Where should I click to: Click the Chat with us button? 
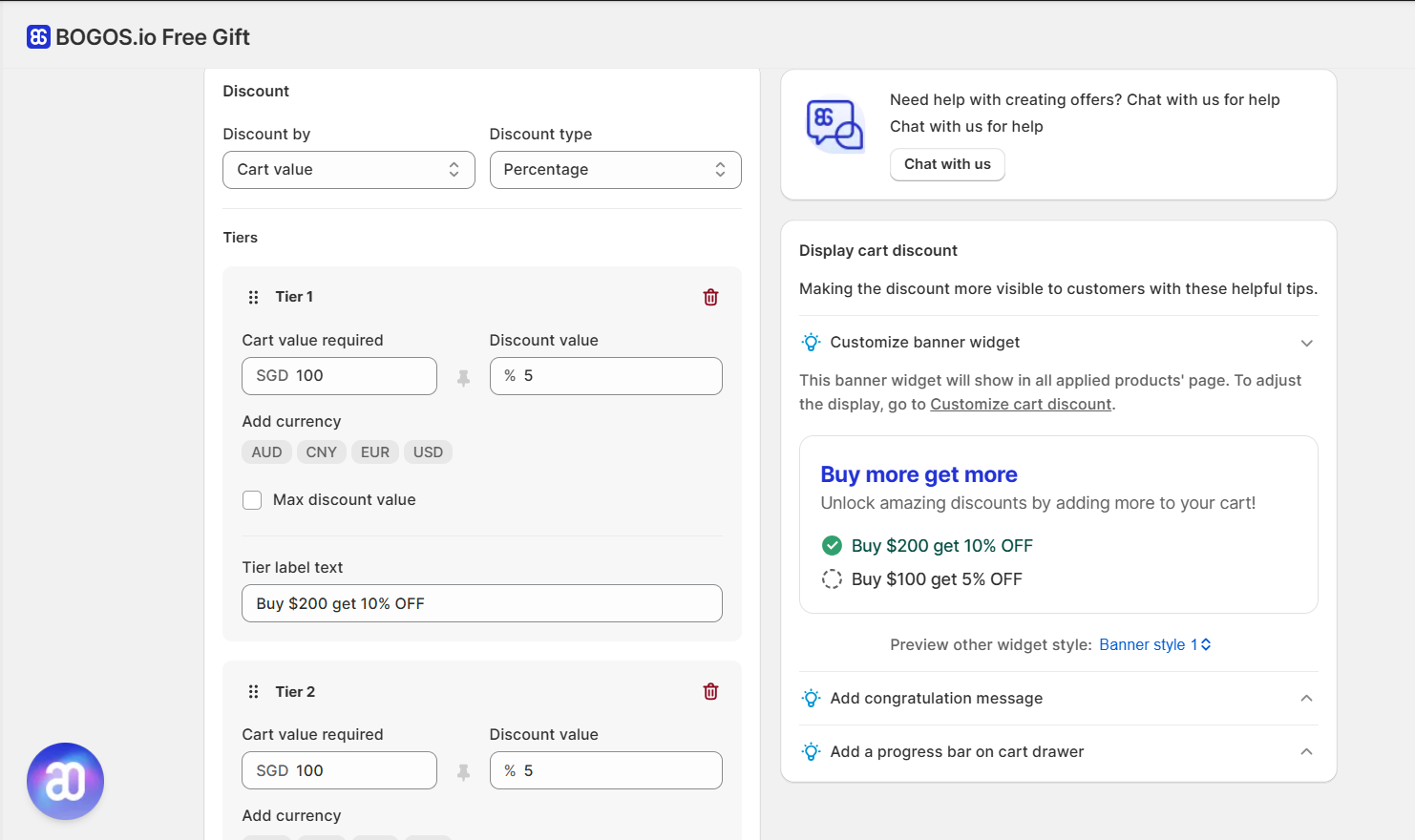947,164
